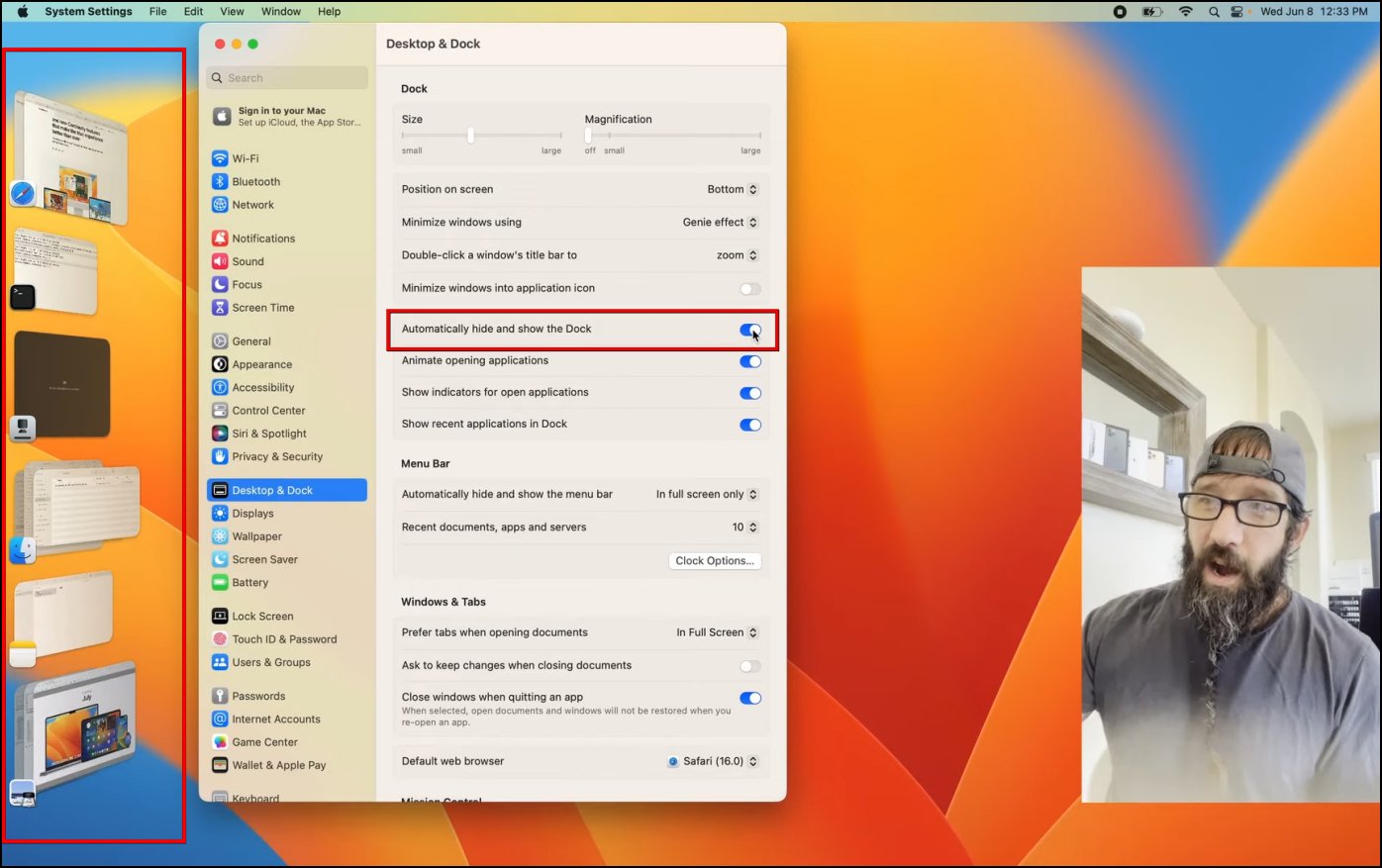Image resolution: width=1382 pixels, height=868 pixels.
Task: Select Terminal window thumbnail in Stage Manager
Action: click(56, 270)
